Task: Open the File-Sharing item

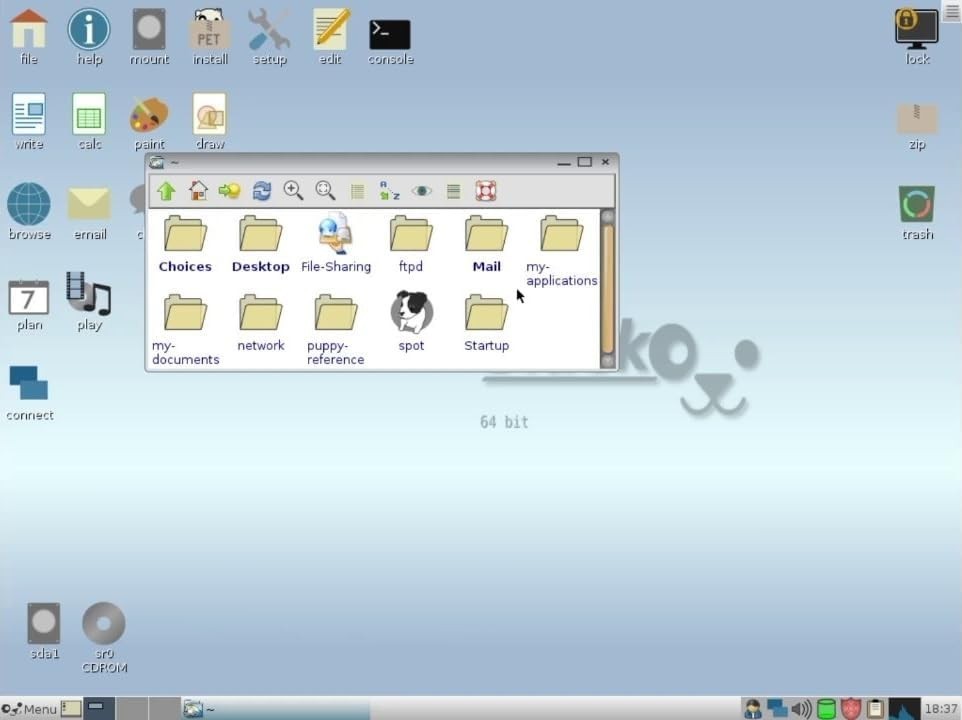Action: pos(336,243)
